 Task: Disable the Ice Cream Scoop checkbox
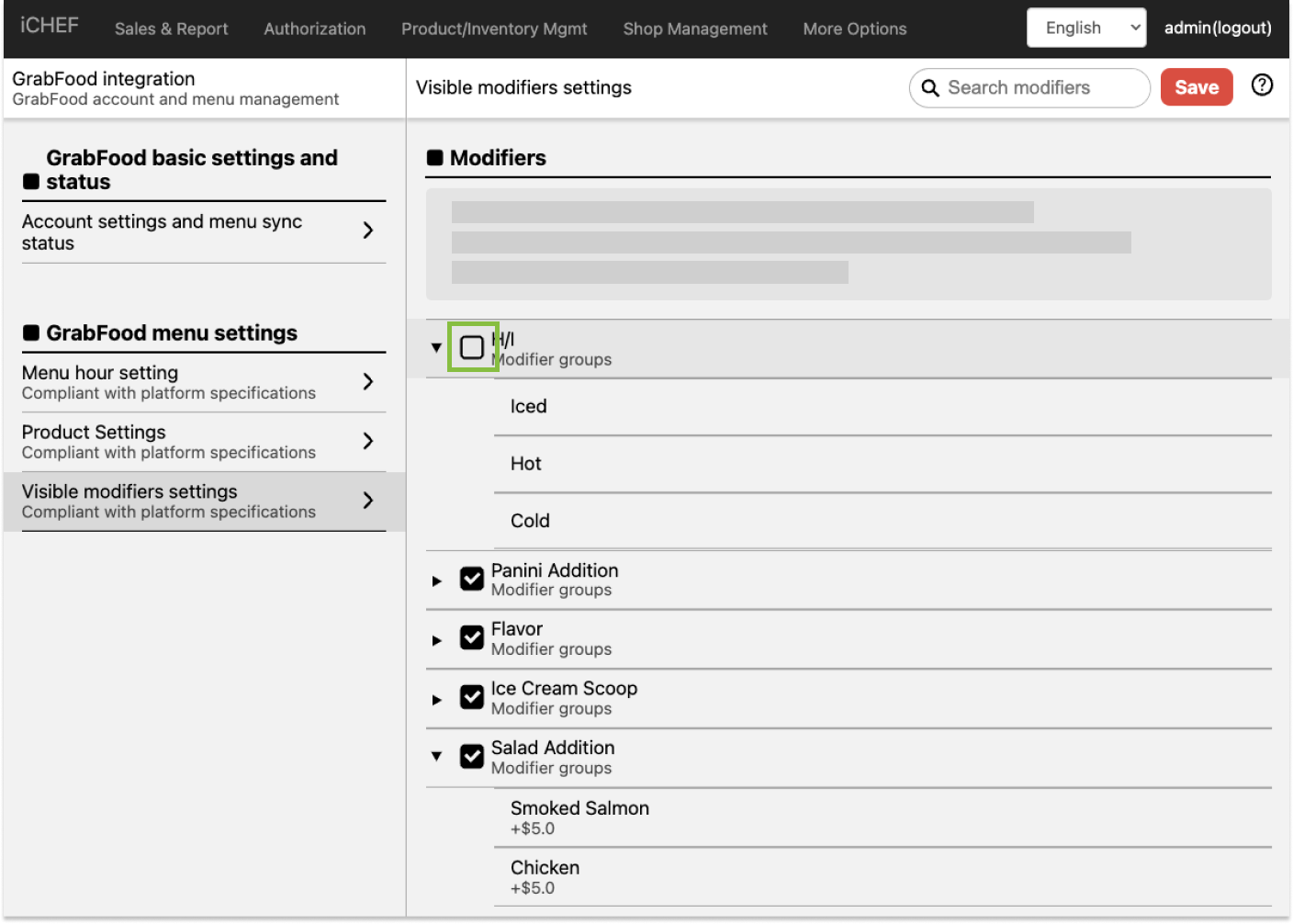click(472, 697)
